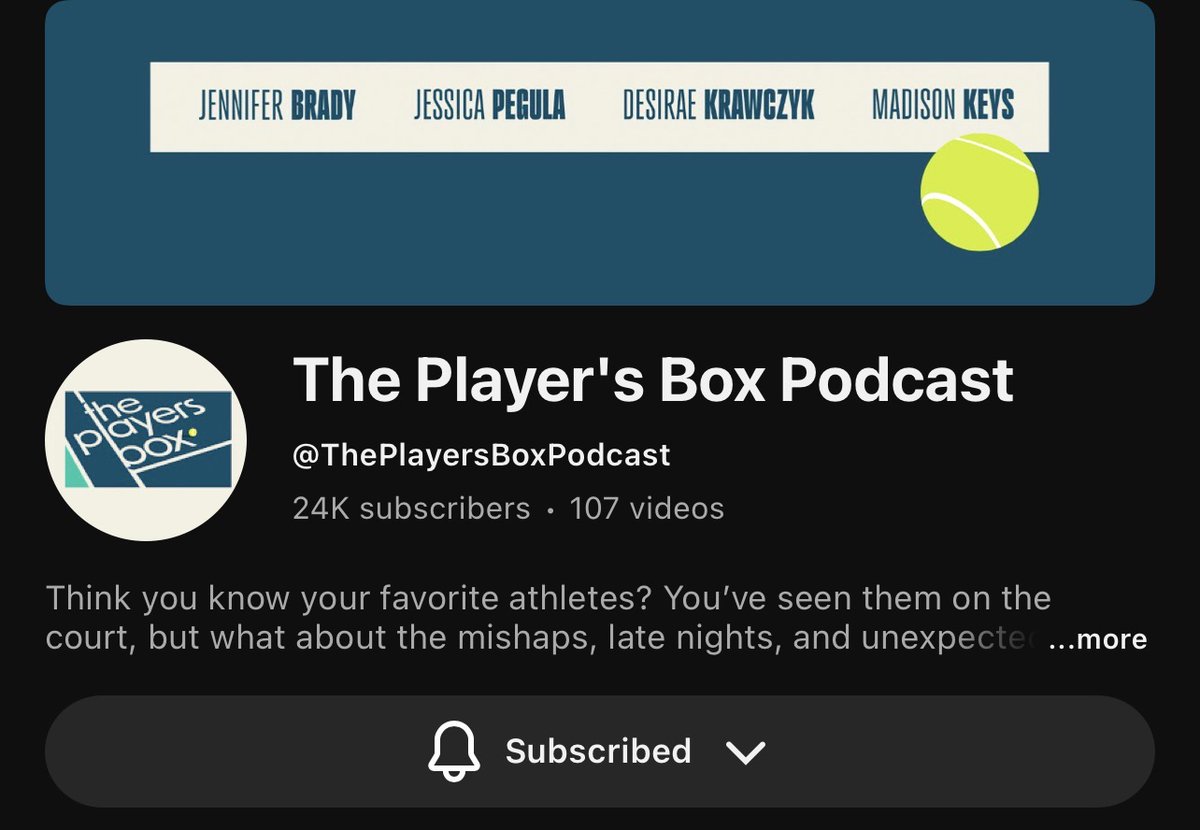The width and height of the screenshot is (1200, 830).
Task: Click Jessica Pegula name on banner
Action: (489, 106)
